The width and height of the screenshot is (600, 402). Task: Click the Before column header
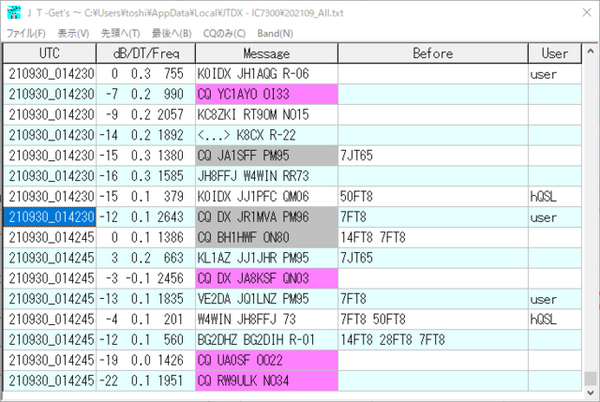coord(433,53)
